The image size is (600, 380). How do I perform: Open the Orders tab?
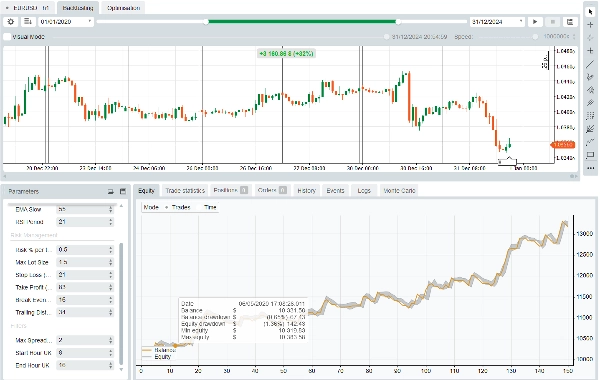click(x=272, y=191)
